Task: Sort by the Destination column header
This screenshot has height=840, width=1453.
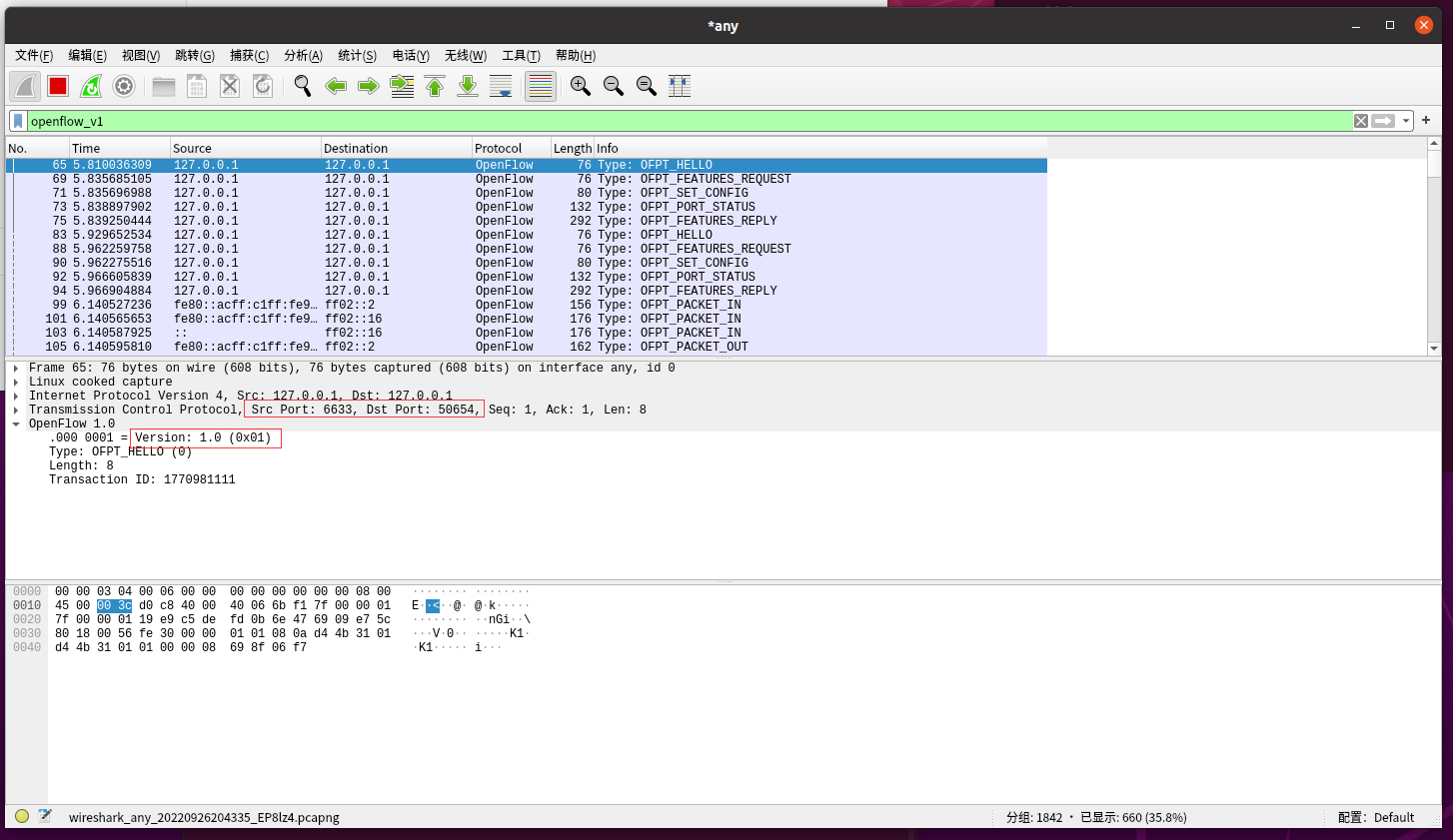Action: 397,148
